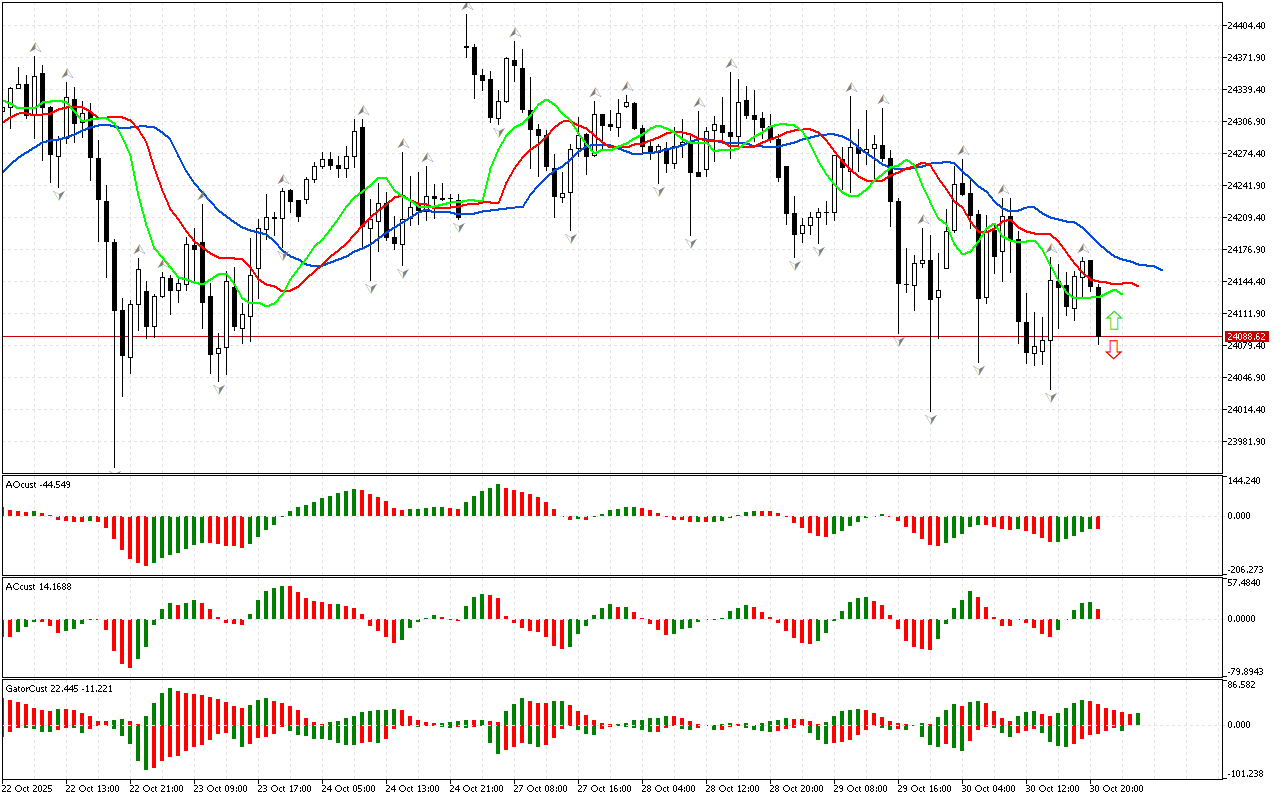
Task: Click the 27 Oct 08:00 time label
Action: tap(539, 788)
